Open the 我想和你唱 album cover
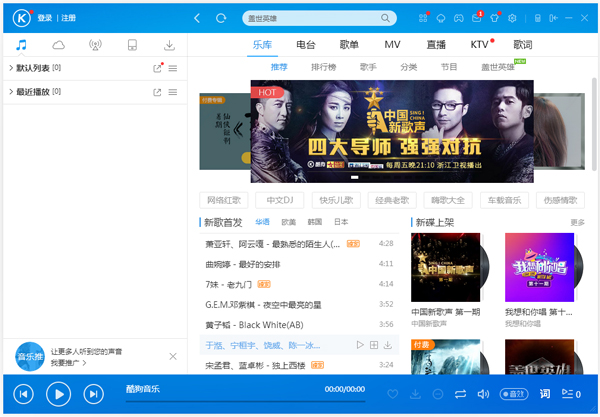The height and width of the screenshot is (417, 600). 540,267
